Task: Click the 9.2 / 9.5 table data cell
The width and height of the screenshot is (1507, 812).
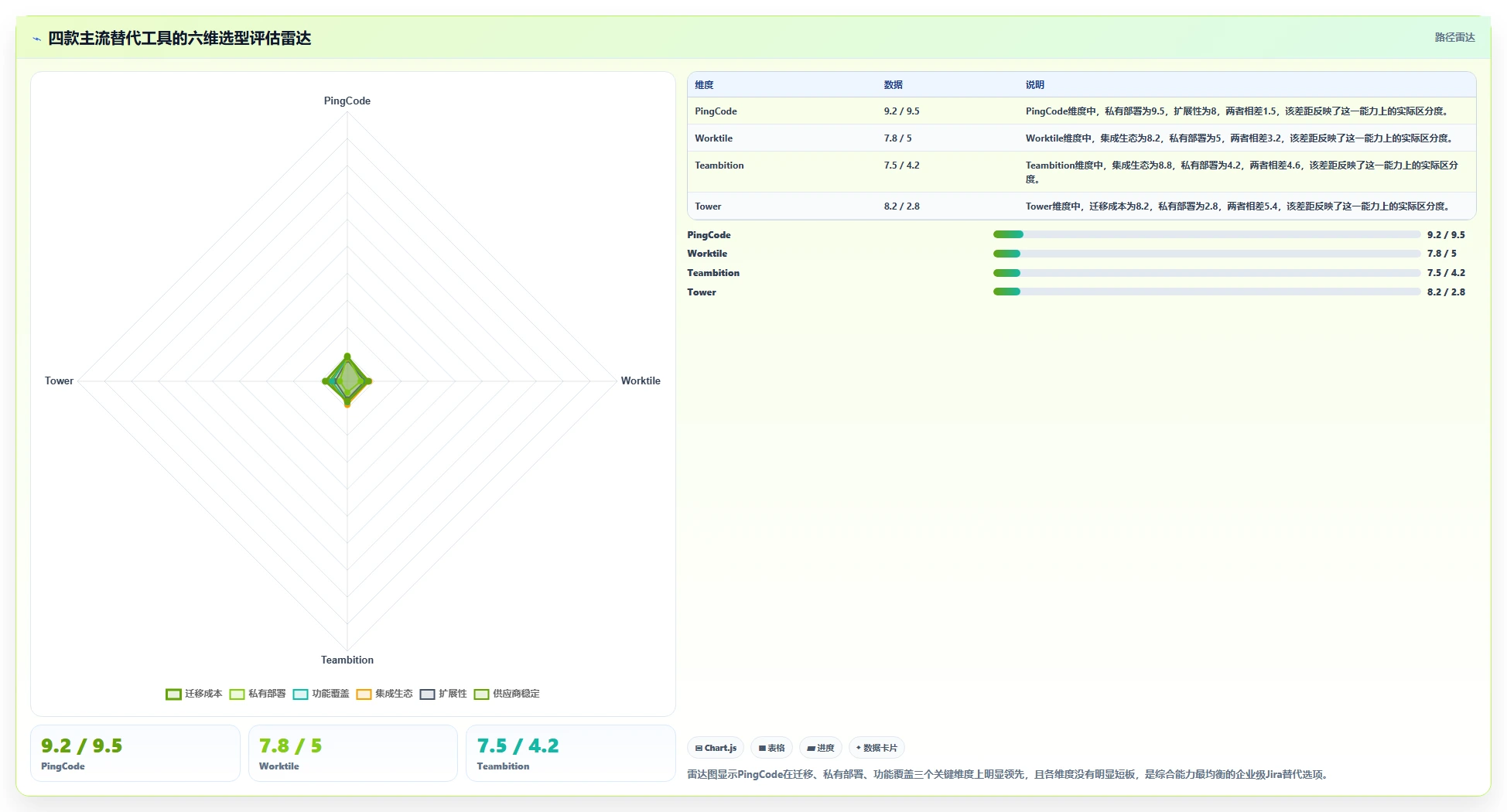Action: (x=902, y=111)
